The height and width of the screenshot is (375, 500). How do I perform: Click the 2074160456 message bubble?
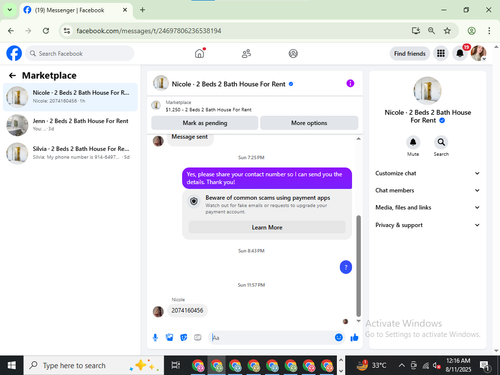[187, 310]
